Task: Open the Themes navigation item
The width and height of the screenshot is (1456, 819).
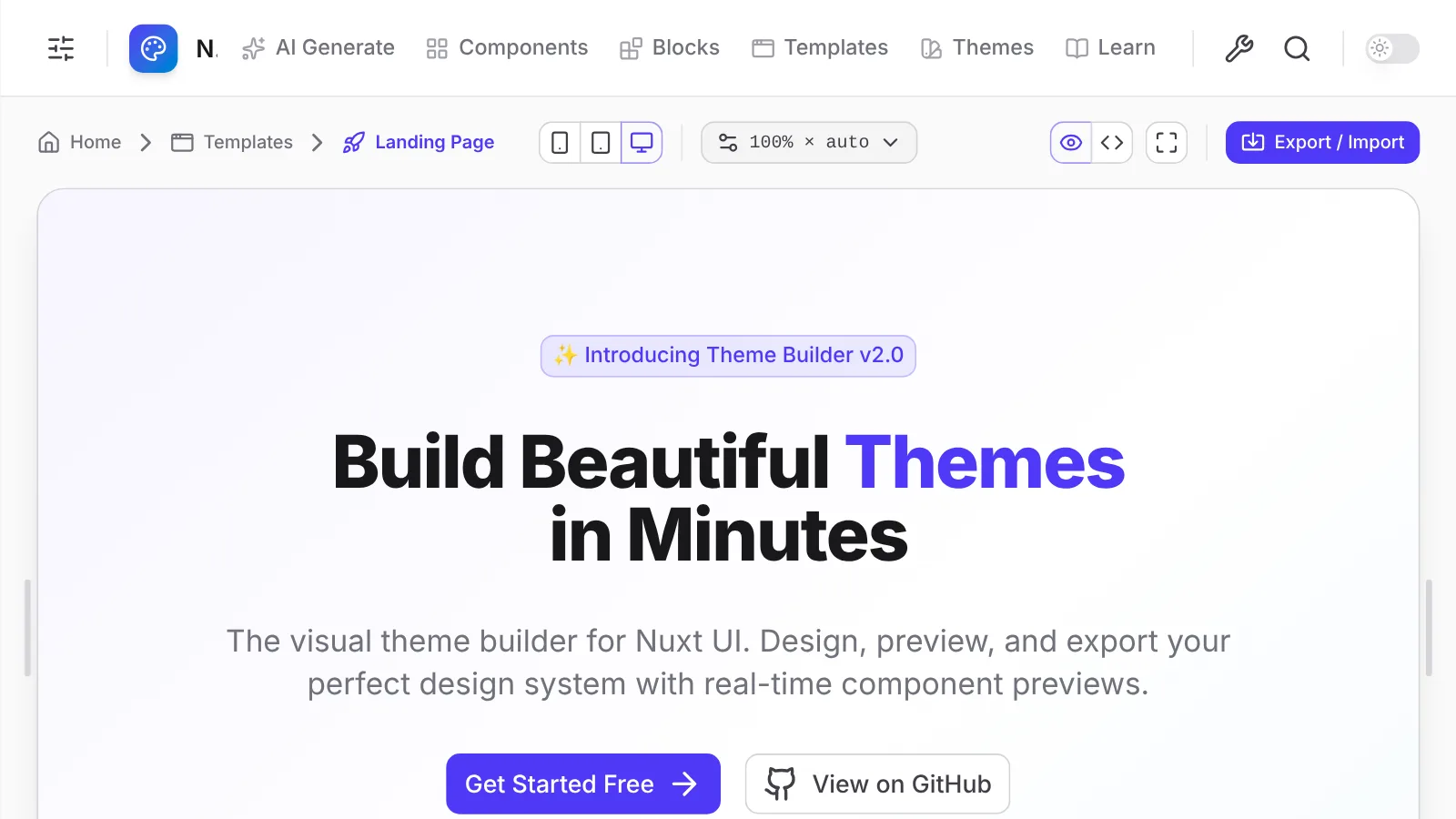Action: coord(977,48)
